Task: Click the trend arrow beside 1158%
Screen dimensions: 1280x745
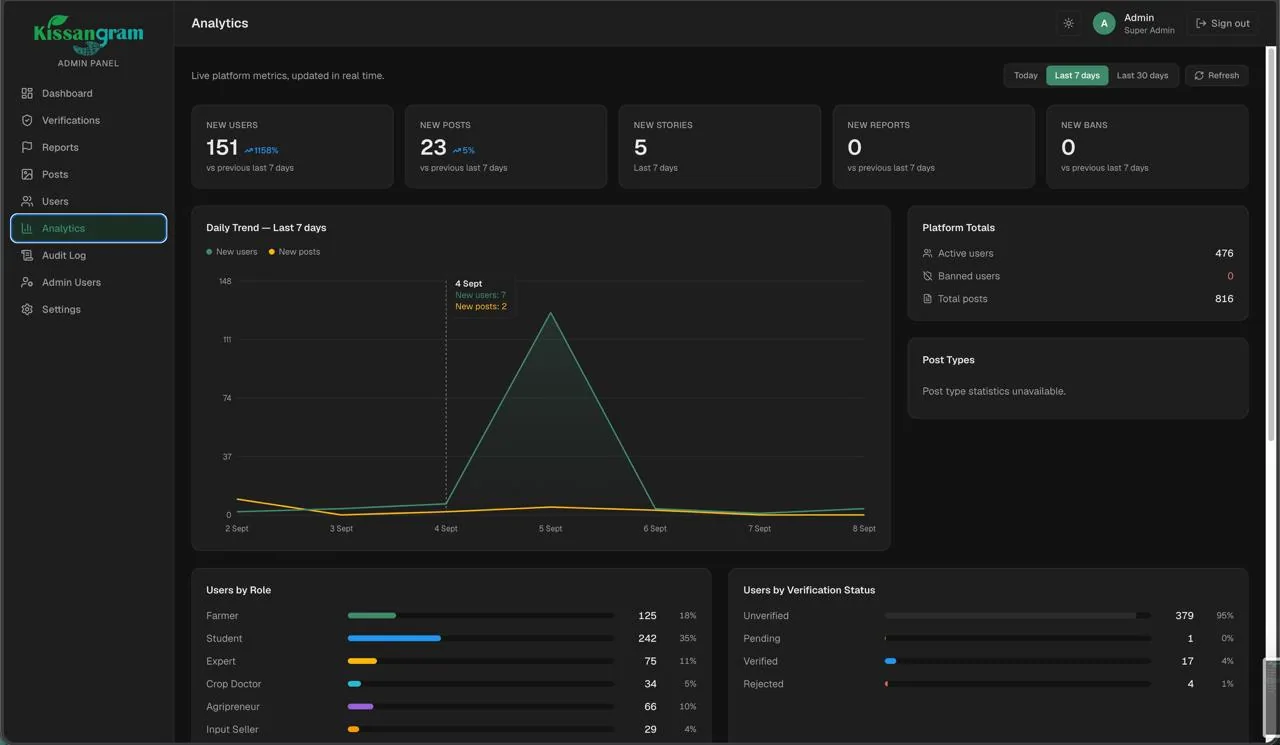Action: tap(249, 151)
